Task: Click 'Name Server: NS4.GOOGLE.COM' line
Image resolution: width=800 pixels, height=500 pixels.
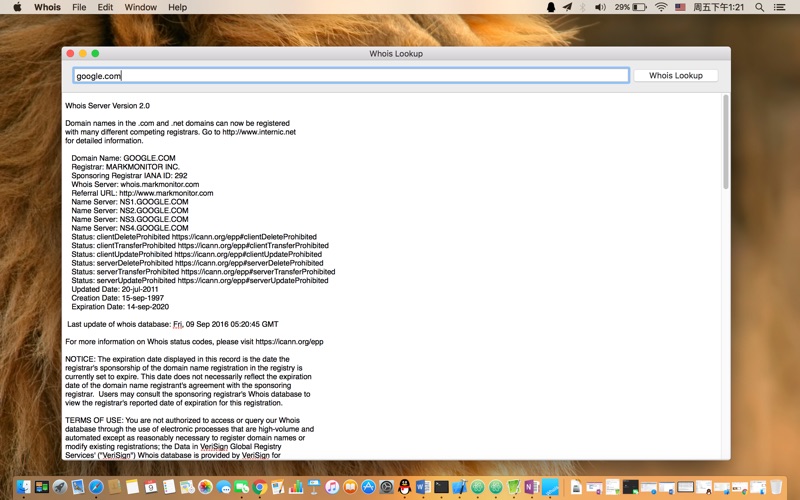Action: click(x=130, y=228)
